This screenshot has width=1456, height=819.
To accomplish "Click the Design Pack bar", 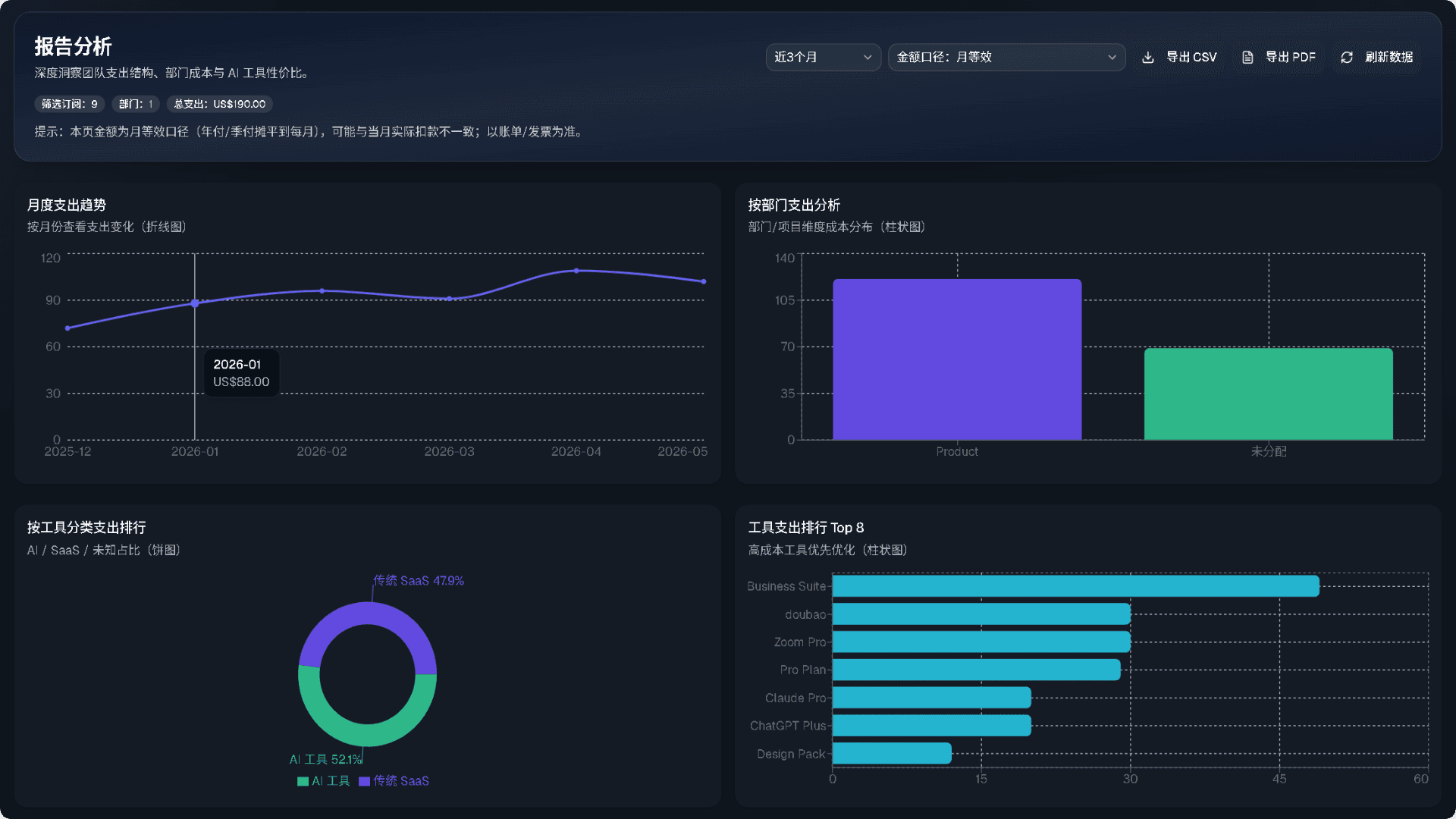I will point(892,754).
